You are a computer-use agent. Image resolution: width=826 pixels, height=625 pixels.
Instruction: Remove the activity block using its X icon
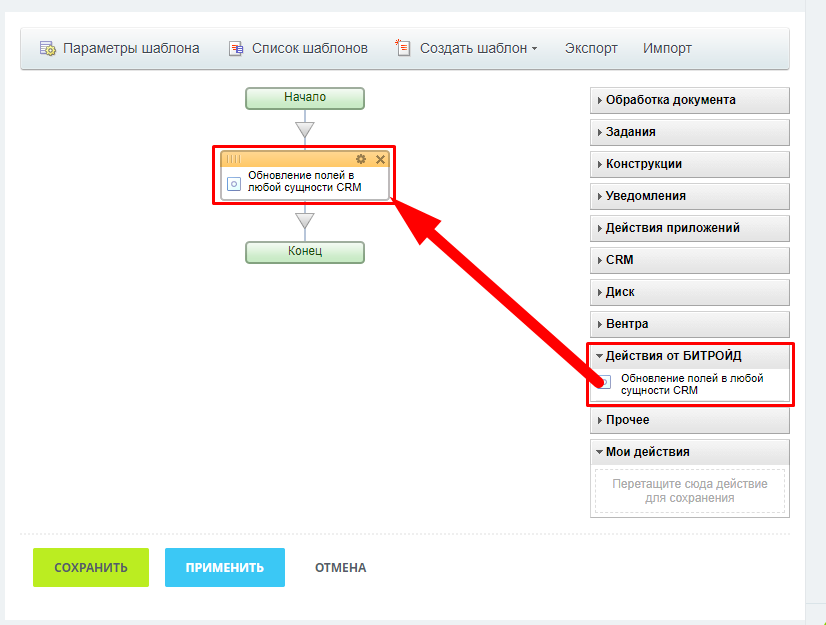380,159
